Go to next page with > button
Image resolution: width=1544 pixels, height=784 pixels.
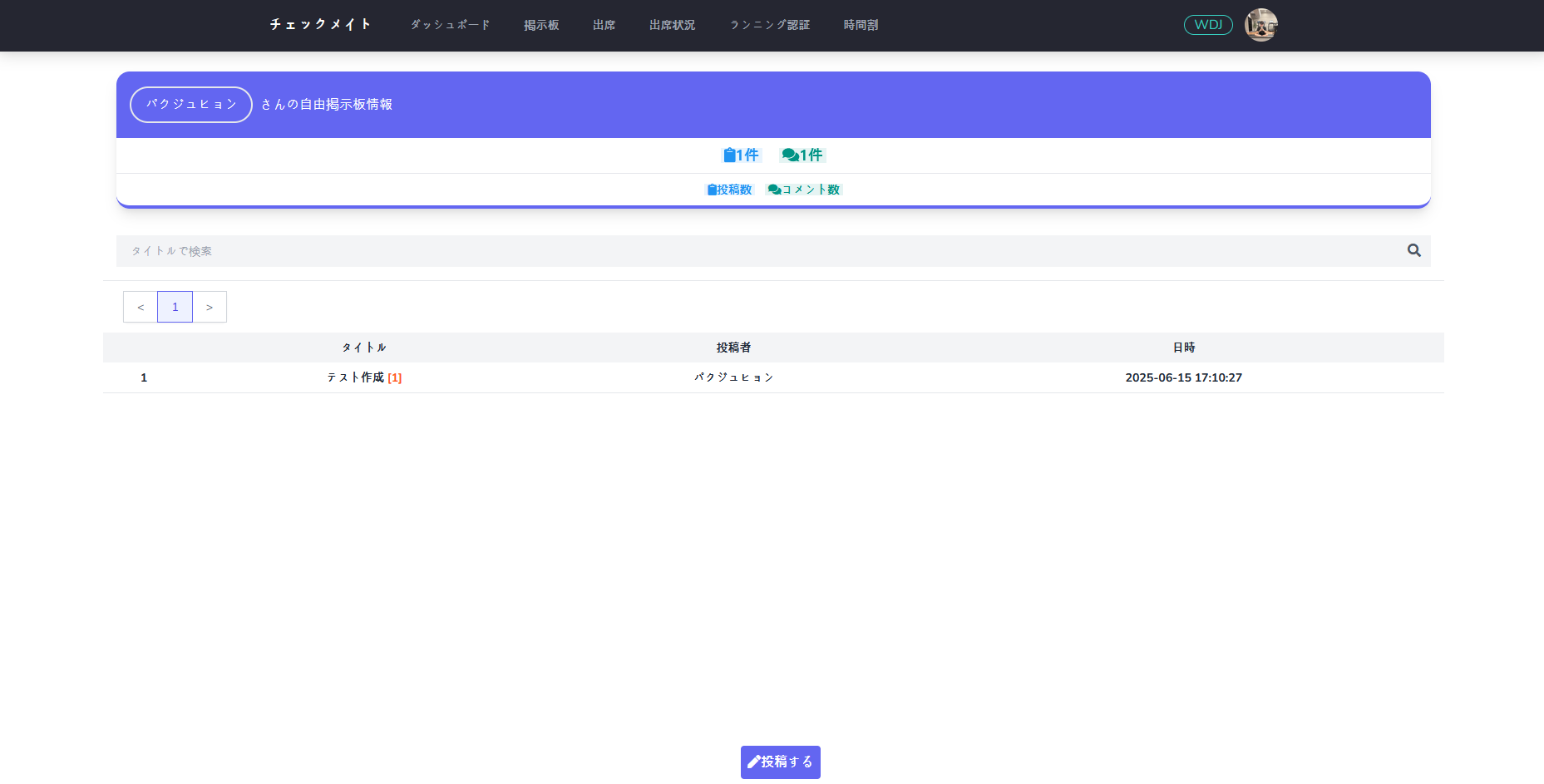point(210,307)
